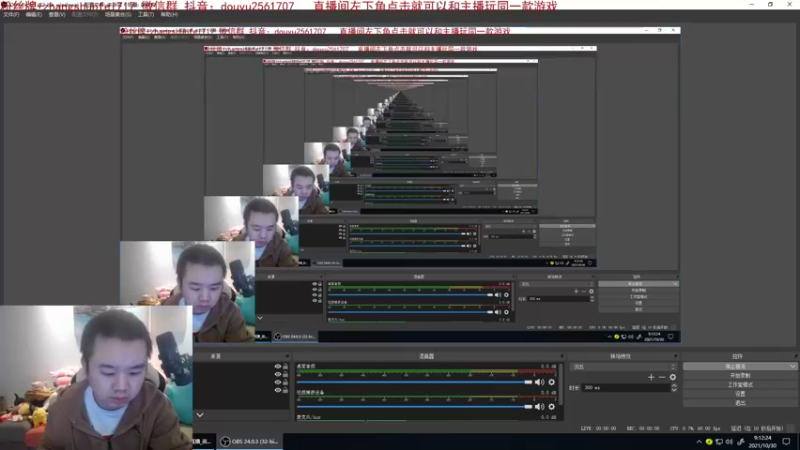Viewport: 800px width, 450px height.
Task: Click the 视频捕获设备 blue volume slider
Action: click(x=414, y=406)
